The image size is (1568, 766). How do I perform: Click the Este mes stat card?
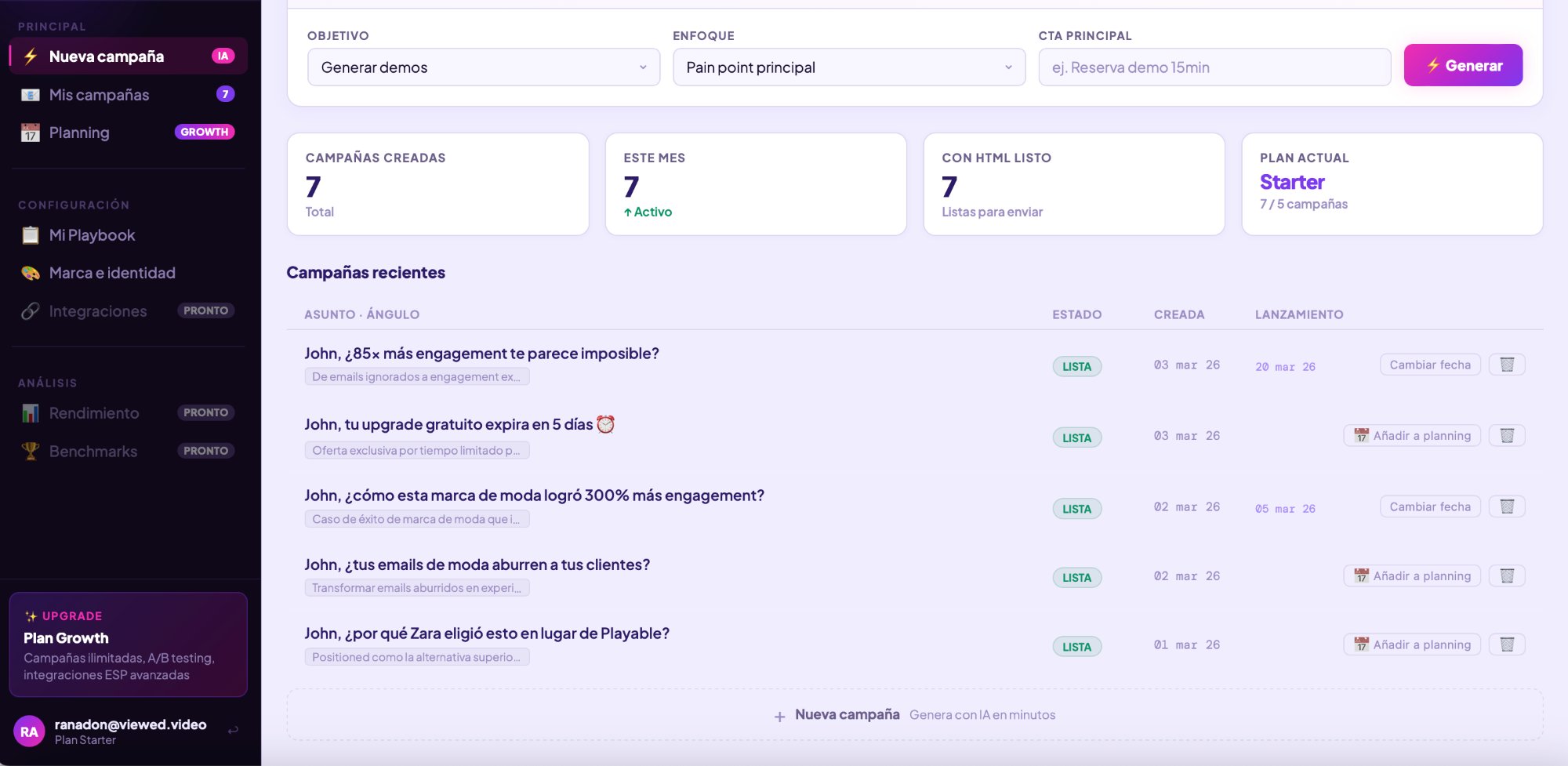point(756,184)
